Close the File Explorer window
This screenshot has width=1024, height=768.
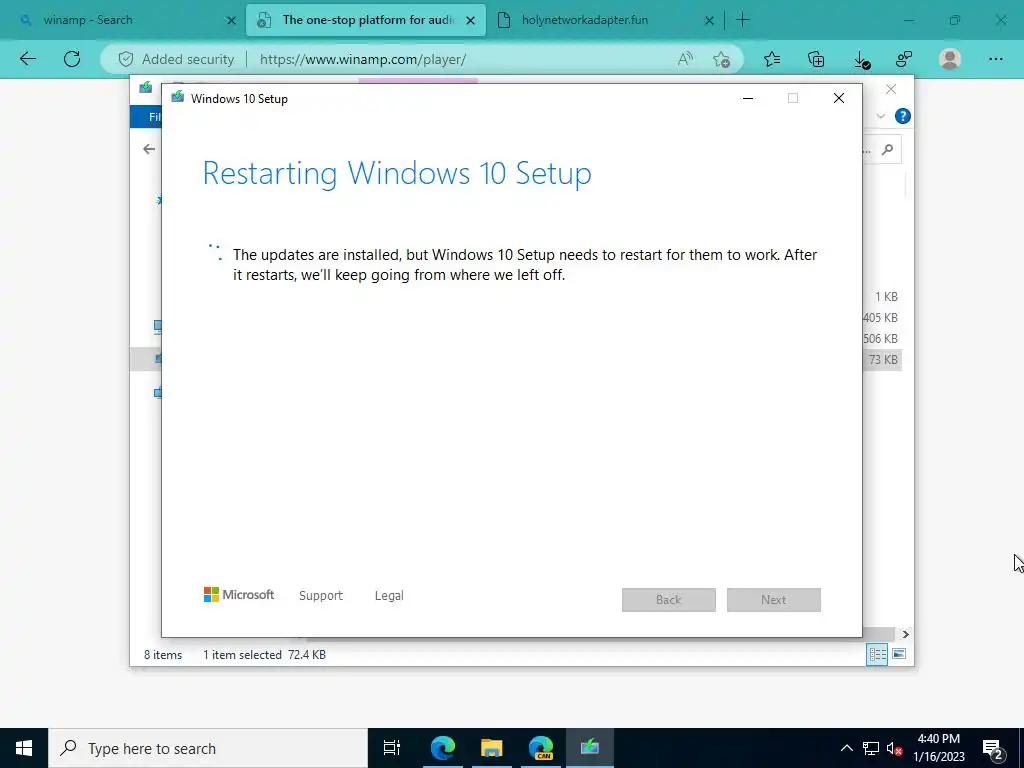click(891, 89)
